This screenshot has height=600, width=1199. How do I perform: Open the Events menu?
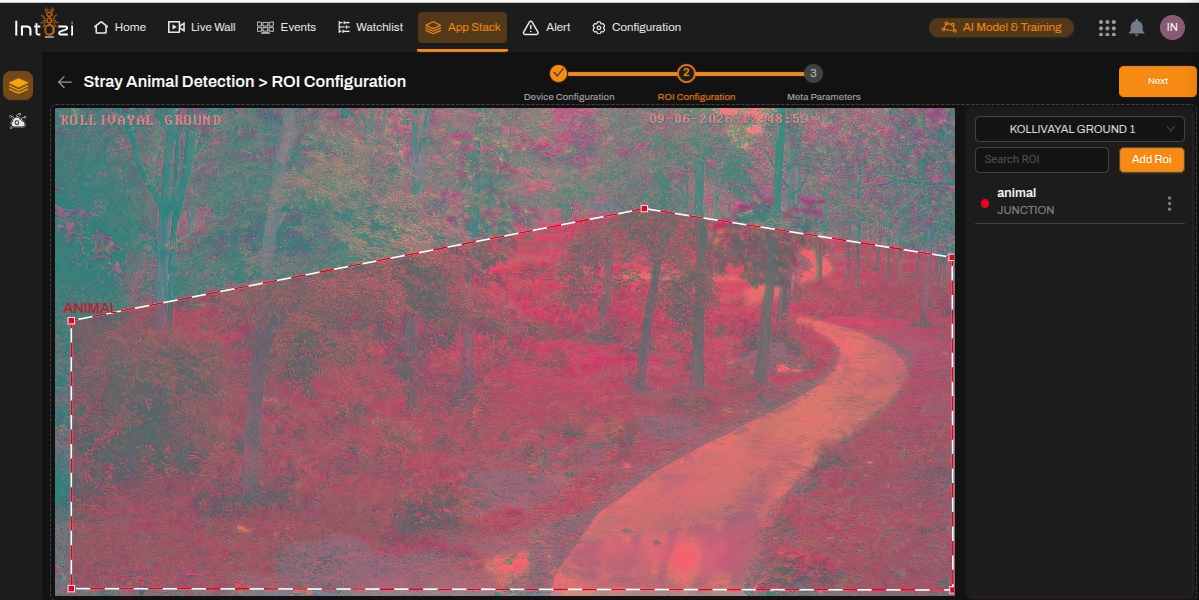click(287, 28)
